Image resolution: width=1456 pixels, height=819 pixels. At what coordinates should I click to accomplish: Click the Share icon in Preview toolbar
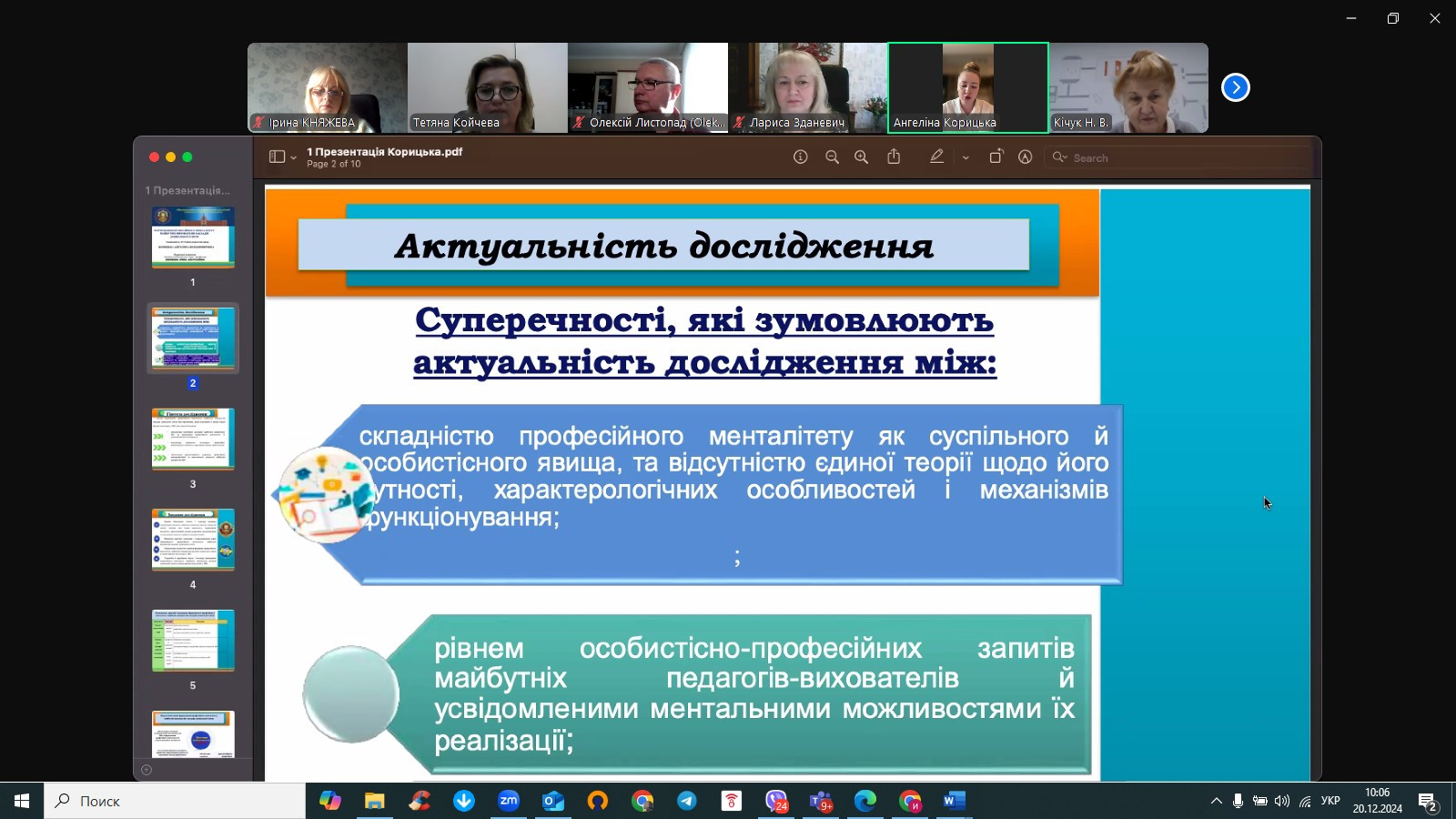click(894, 157)
